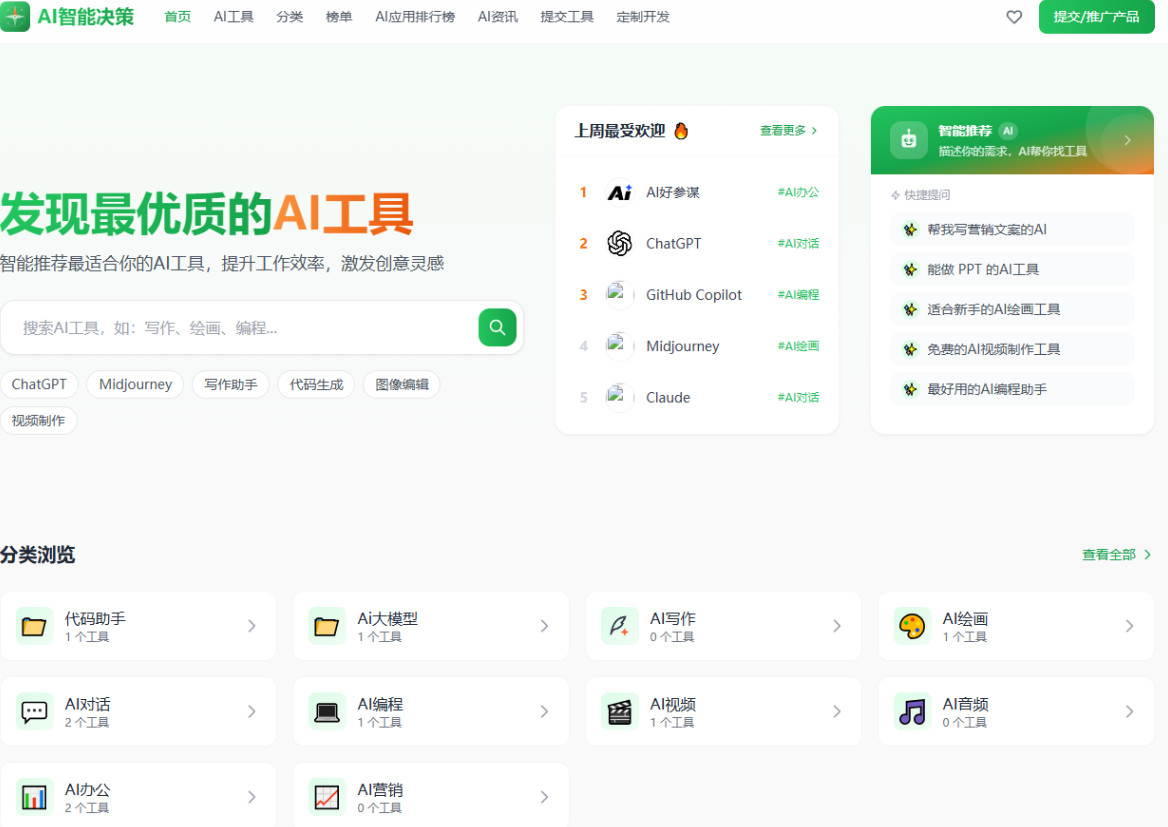Viewport: 1168px width, 827px height.
Task: Click the Claude icon in the popular list
Action: click(x=619, y=397)
